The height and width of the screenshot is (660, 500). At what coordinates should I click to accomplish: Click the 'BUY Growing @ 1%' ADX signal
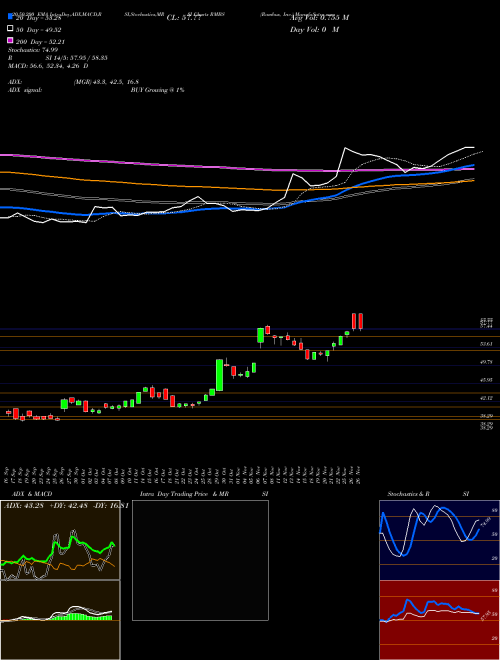click(x=157, y=90)
